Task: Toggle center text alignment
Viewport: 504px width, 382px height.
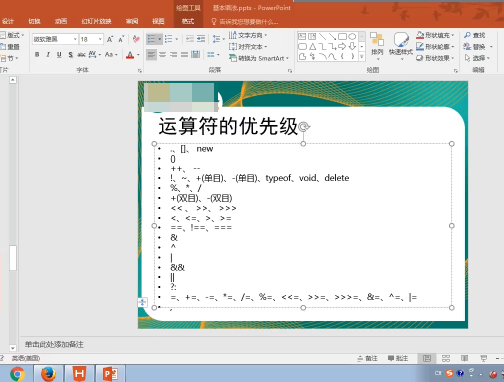Action: tap(162, 55)
